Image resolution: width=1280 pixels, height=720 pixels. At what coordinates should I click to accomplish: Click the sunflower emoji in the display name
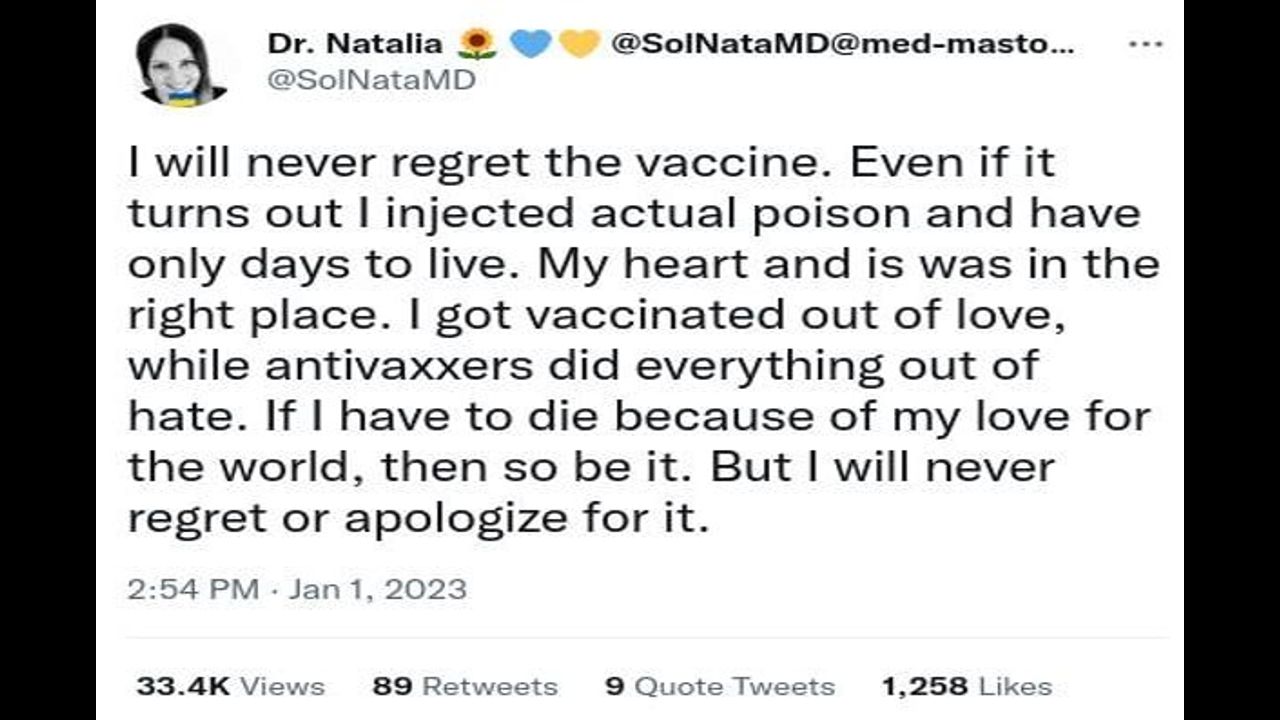[x=477, y=44]
